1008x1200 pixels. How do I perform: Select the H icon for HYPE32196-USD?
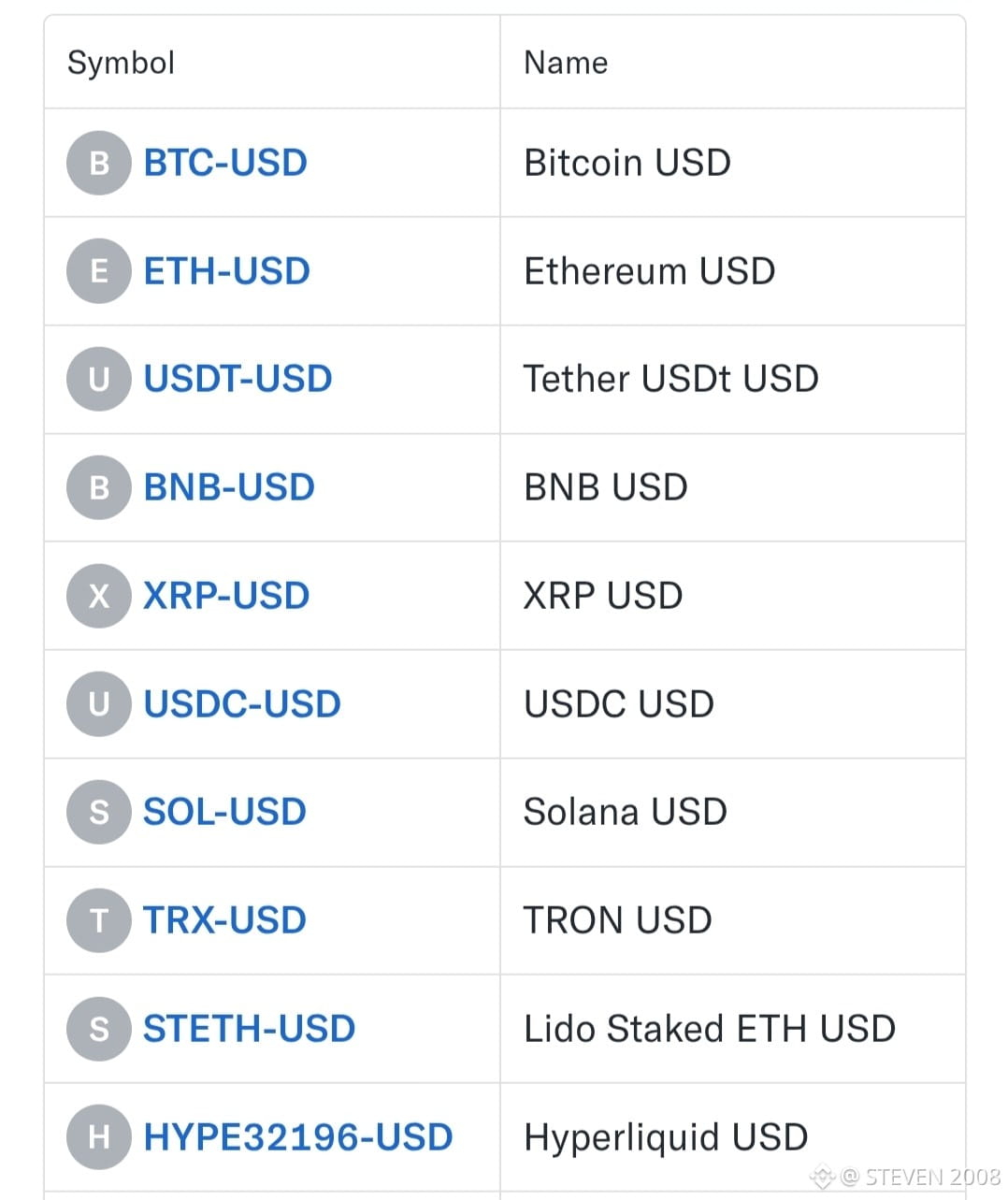pos(98,1137)
